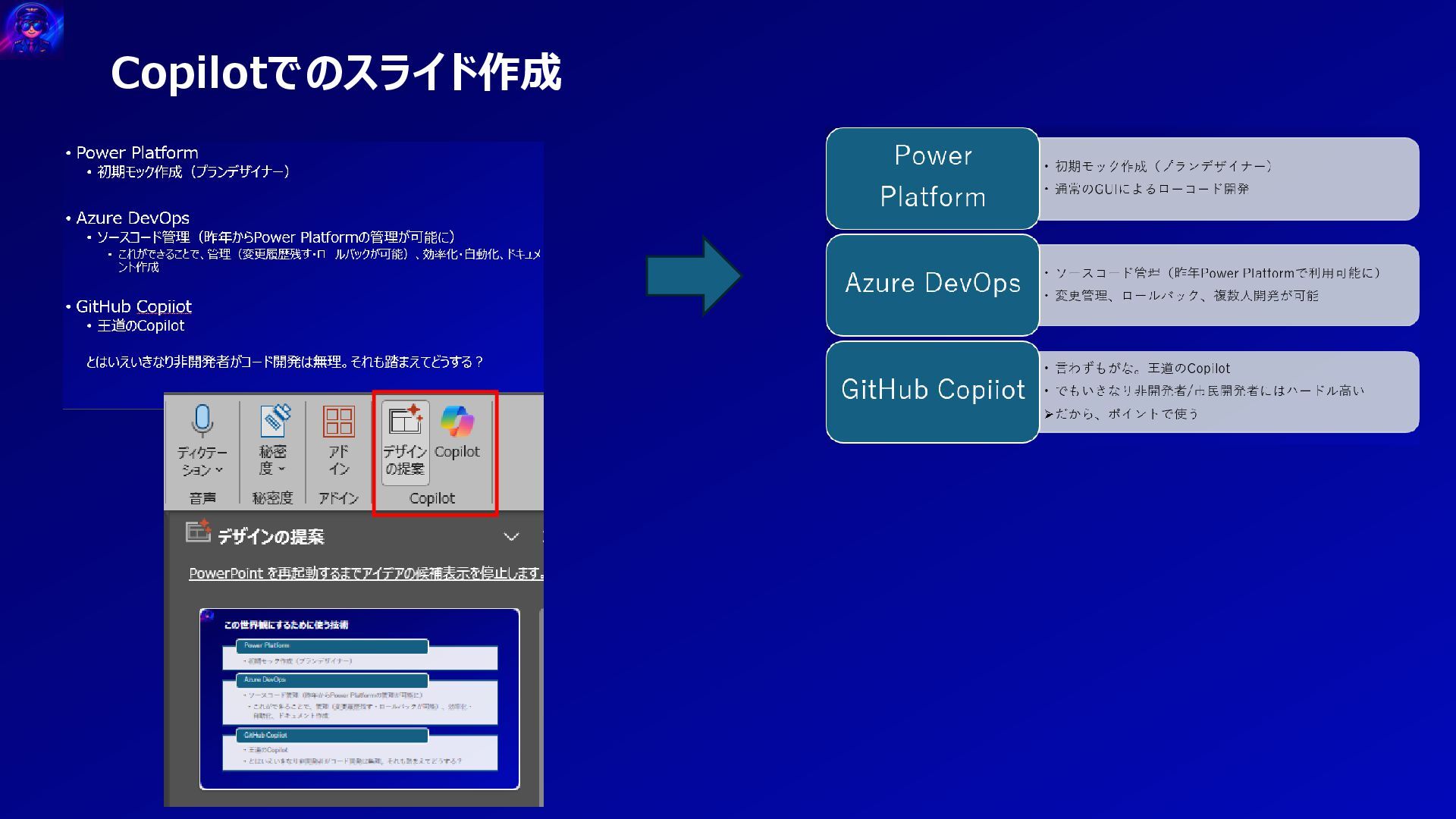Viewport: 1456px width, 819px height.
Task: Click the アドイン add-ins icon
Action: 338,421
